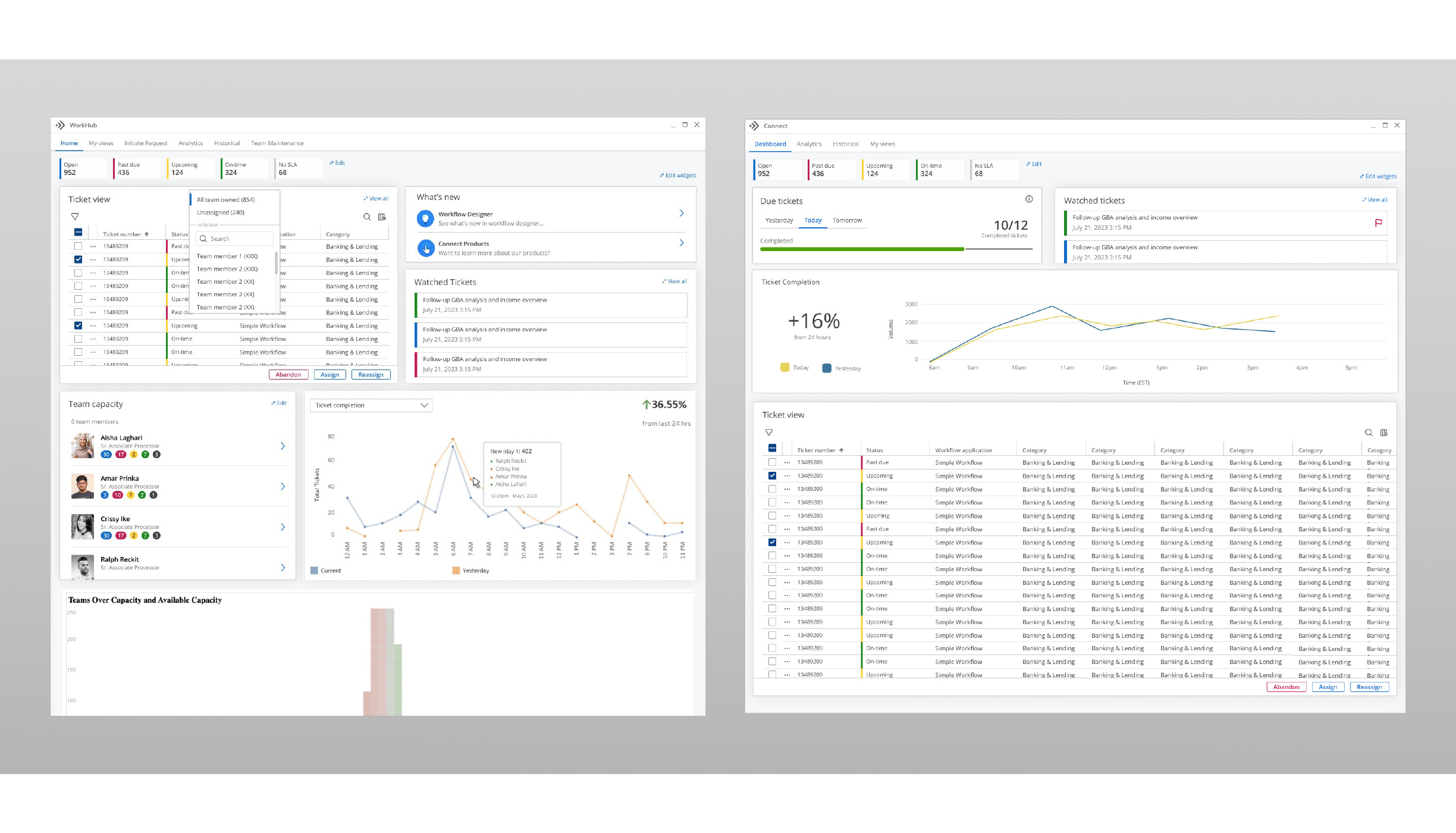
Task: Click the search magnifier icon in WorkHub Ticket view
Action: click(x=367, y=217)
